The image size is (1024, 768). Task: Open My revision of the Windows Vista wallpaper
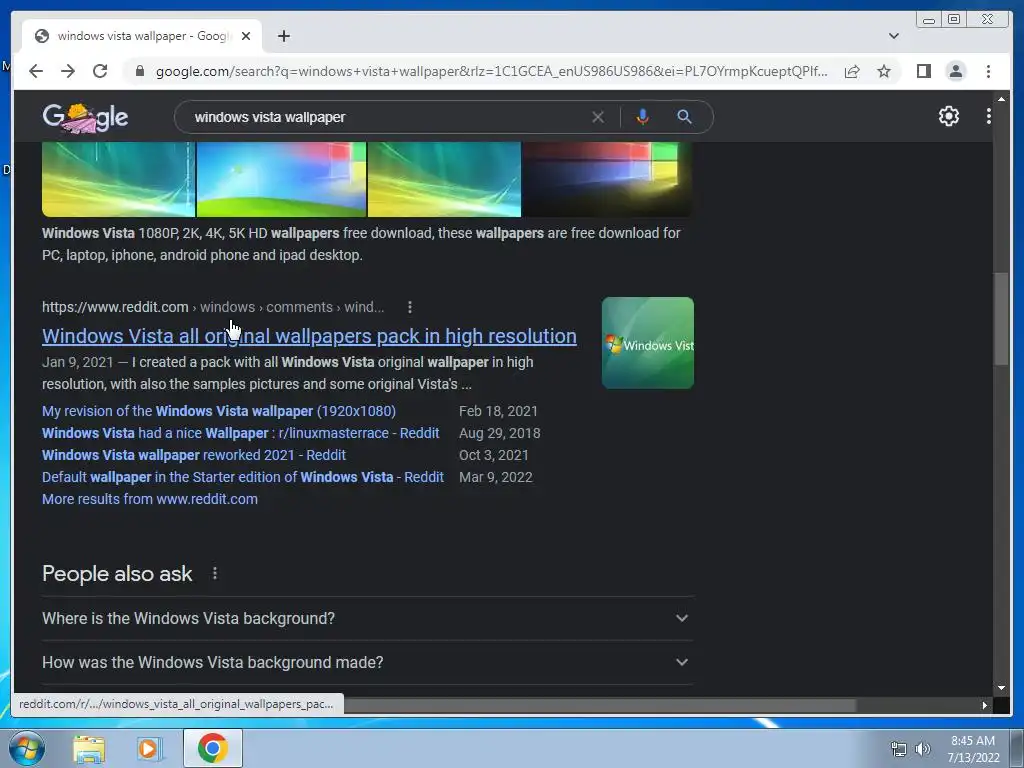point(219,411)
